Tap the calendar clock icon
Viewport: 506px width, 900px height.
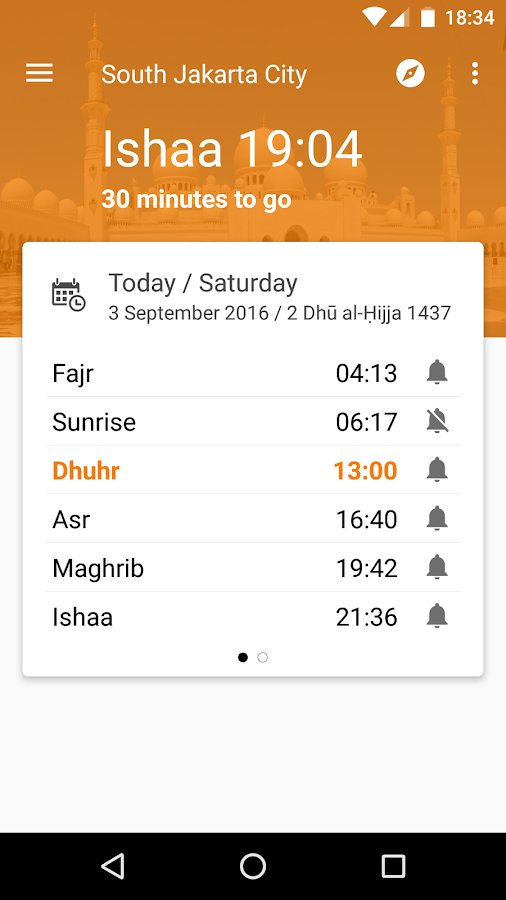[68, 294]
